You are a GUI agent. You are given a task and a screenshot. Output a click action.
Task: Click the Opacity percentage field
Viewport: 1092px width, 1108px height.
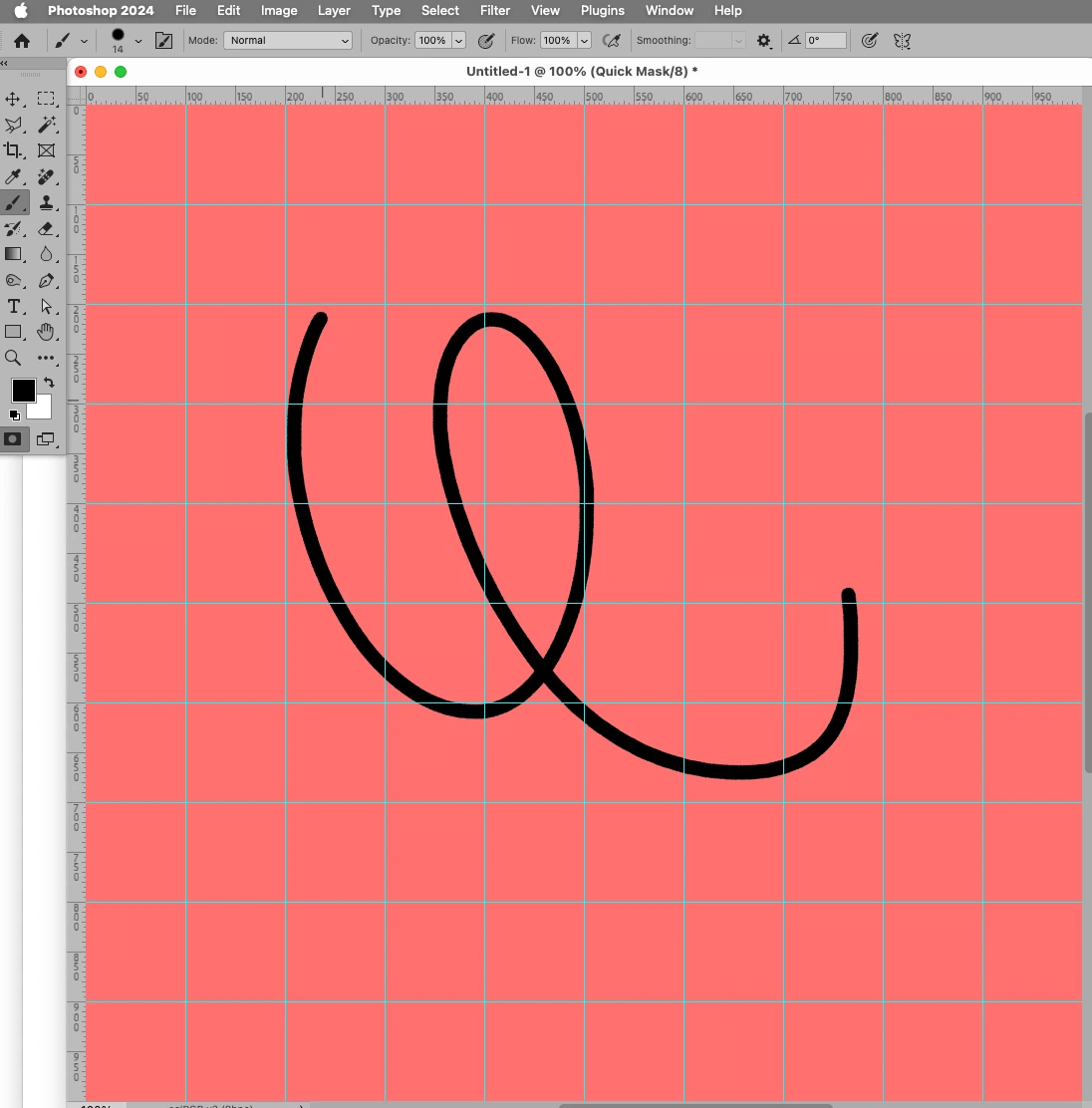click(x=431, y=41)
